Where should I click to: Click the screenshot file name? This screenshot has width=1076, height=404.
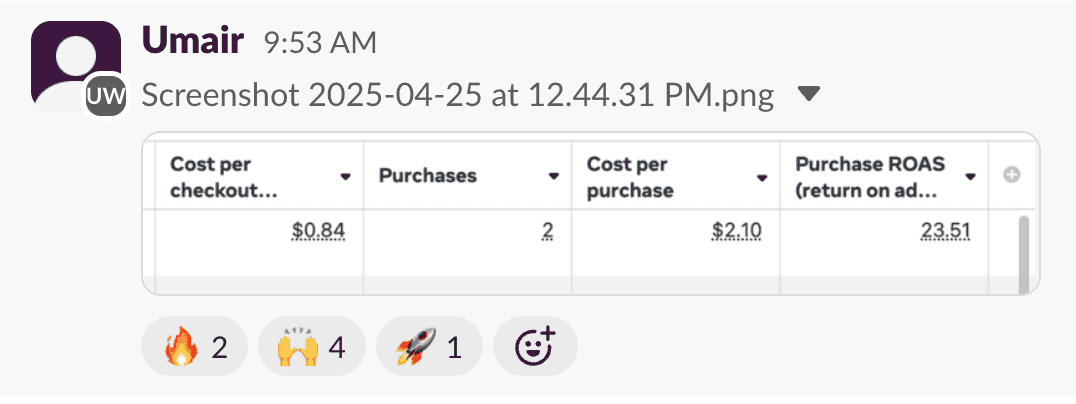click(458, 95)
